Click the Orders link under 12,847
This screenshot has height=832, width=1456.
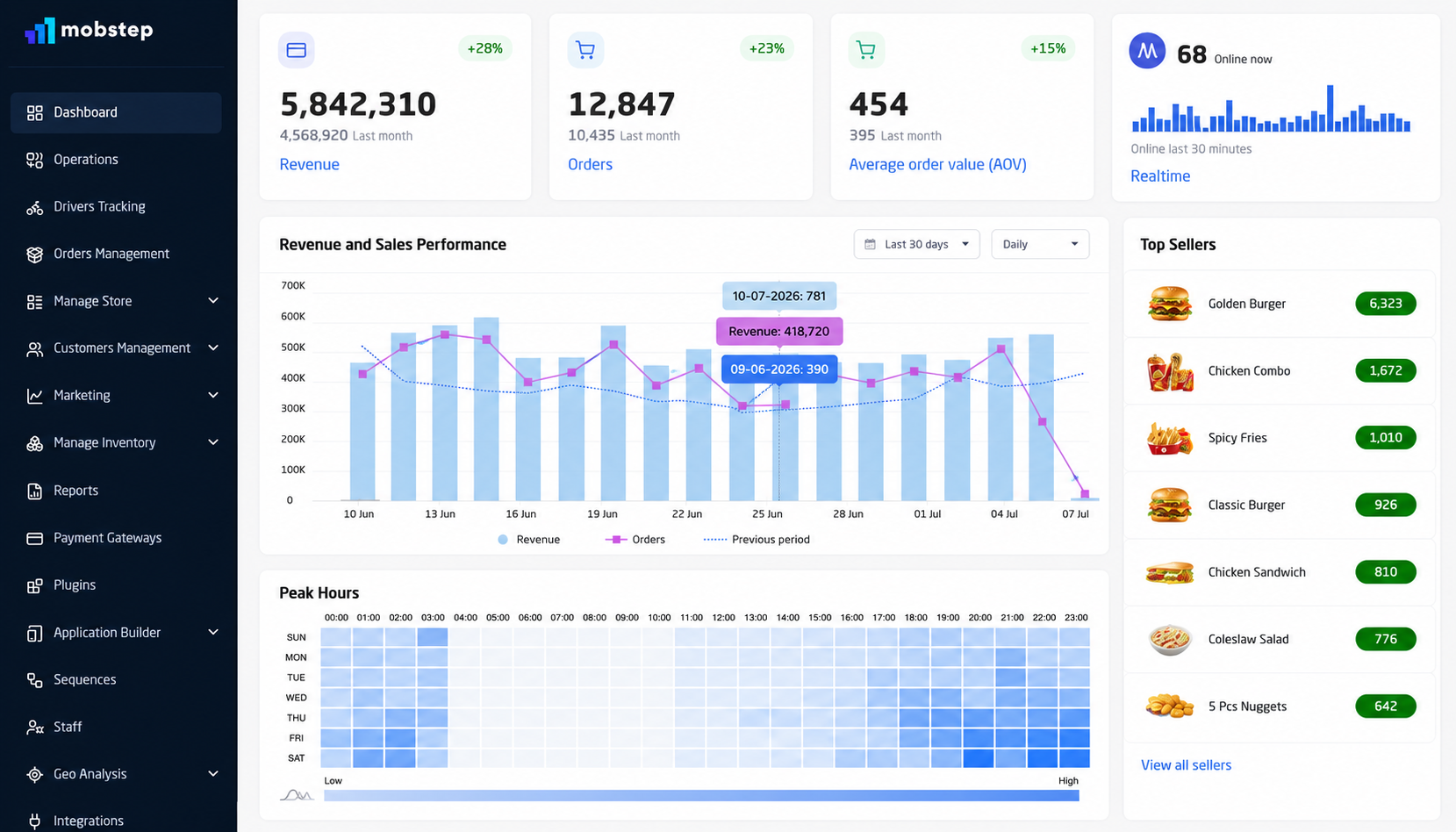click(x=590, y=164)
